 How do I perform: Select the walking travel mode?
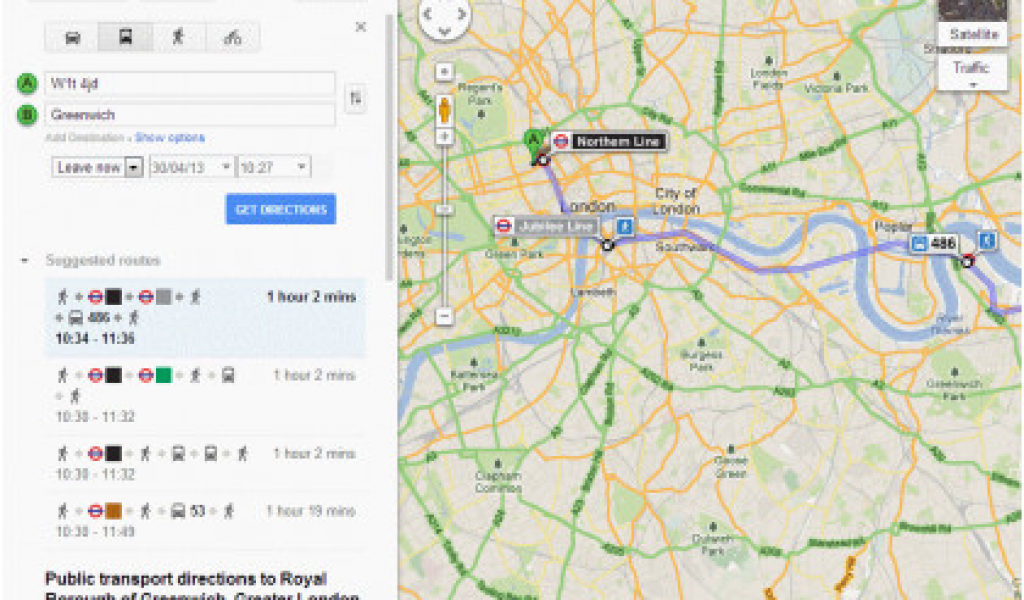[x=179, y=37]
